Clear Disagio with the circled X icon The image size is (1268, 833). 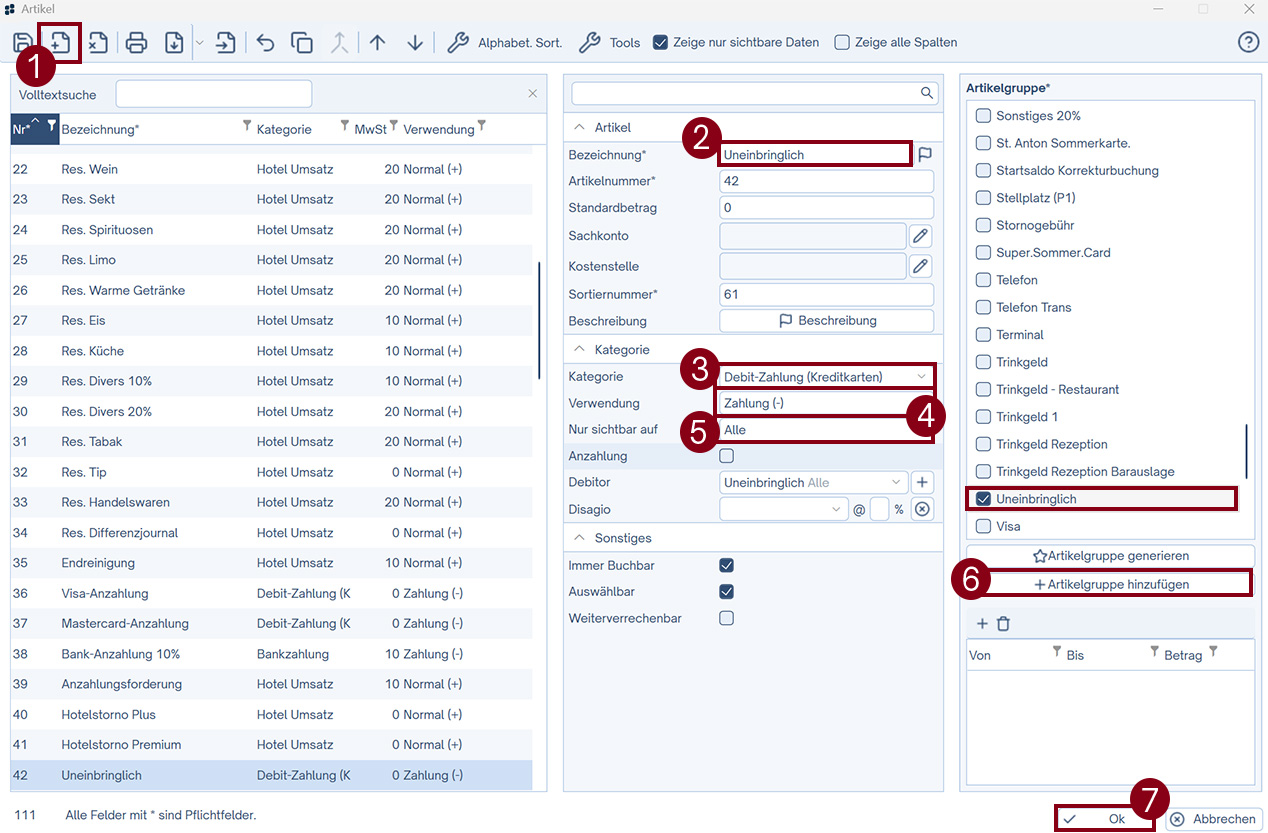click(922, 509)
